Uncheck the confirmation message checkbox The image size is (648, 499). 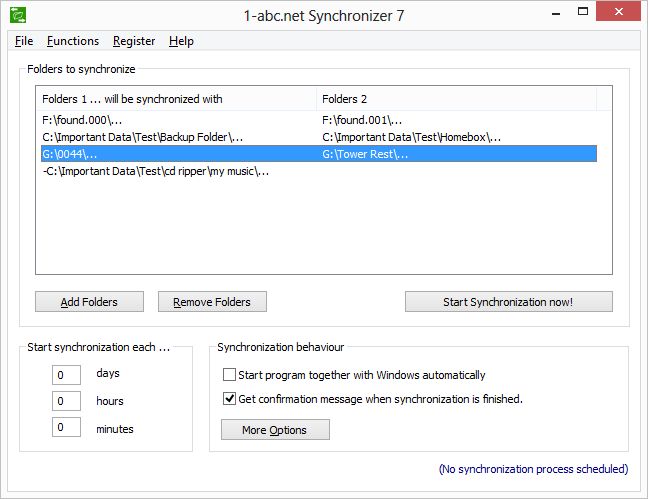(x=230, y=399)
